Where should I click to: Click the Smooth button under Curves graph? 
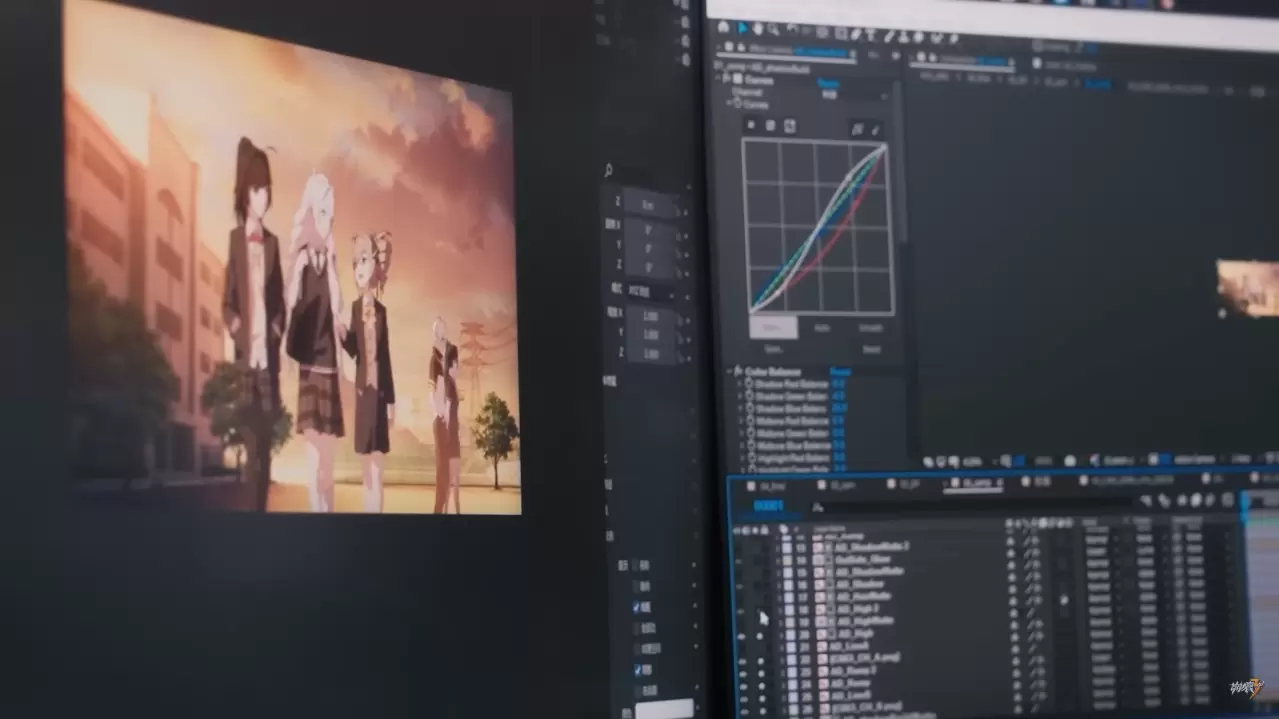coord(871,328)
